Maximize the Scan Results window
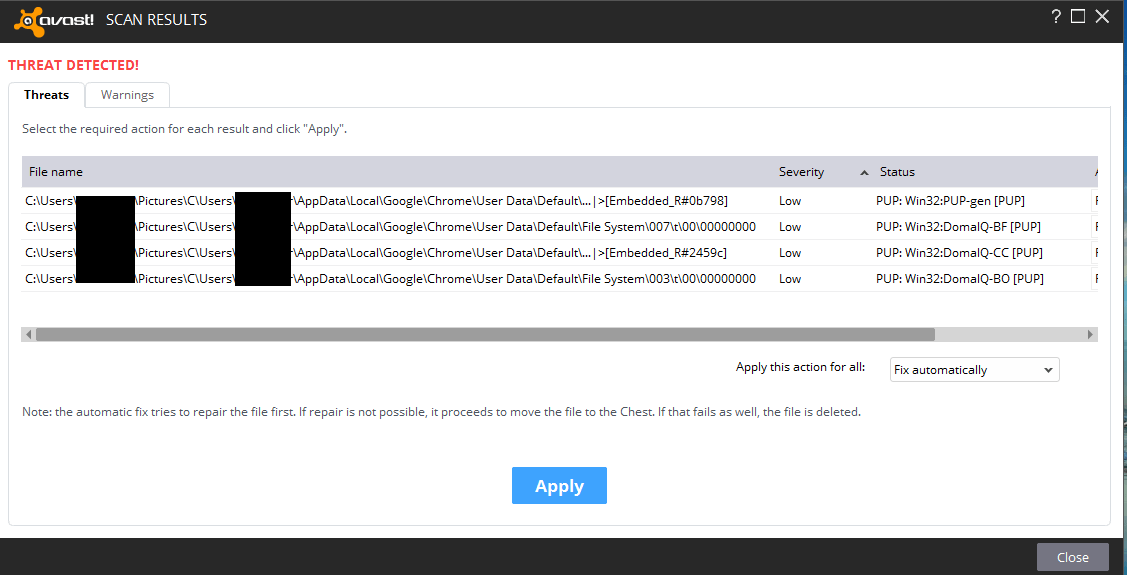The height and width of the screenshot is (575, 1127). pos(1077,17)
